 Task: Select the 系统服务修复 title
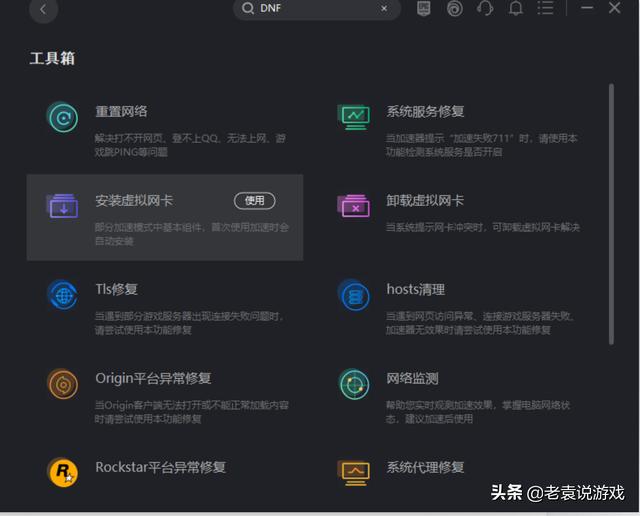[425, 111]
